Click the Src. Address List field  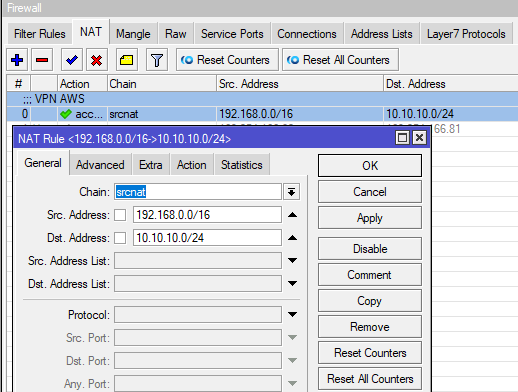[x=198, y=261]
